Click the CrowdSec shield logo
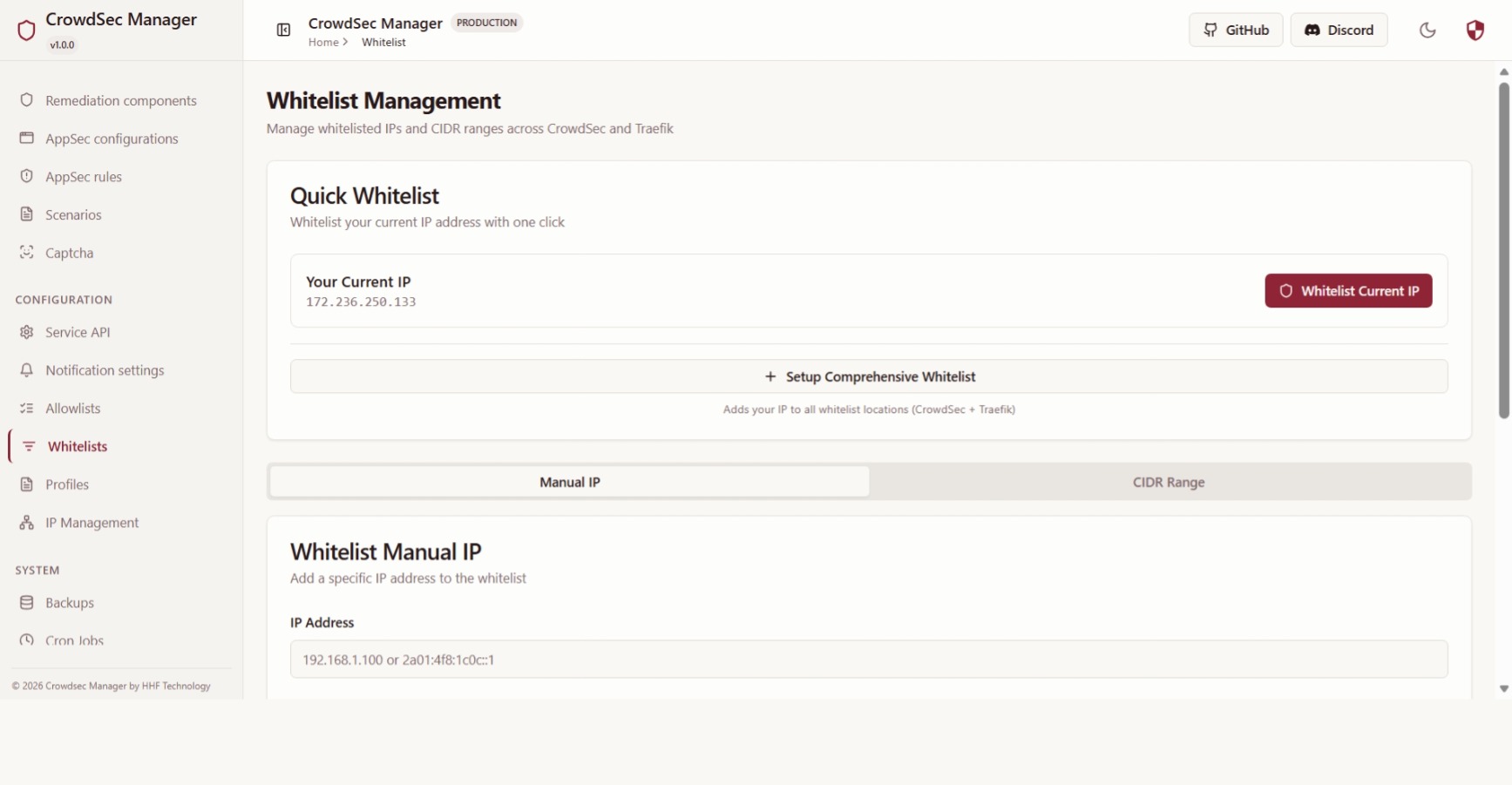Screen dimensions: 1512x785 point(26,30)
